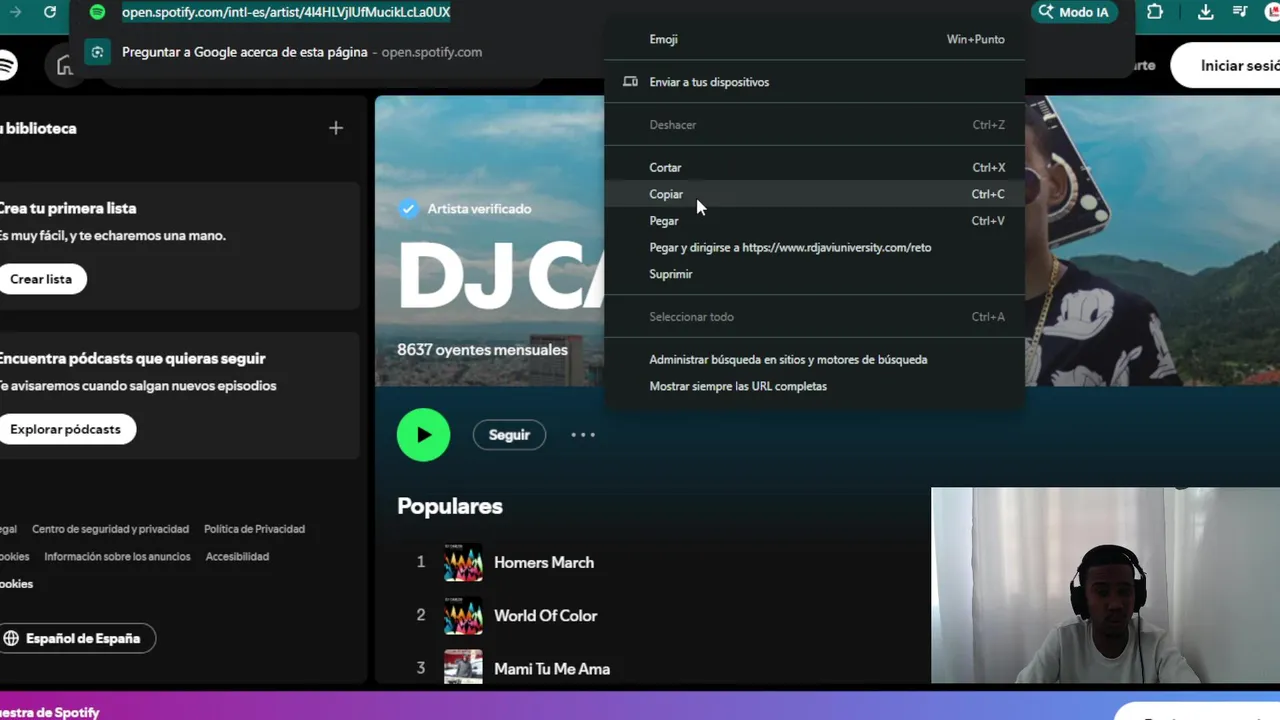Click the device icon beside Enviar a tus dispositivos

(x=630, y=82)
